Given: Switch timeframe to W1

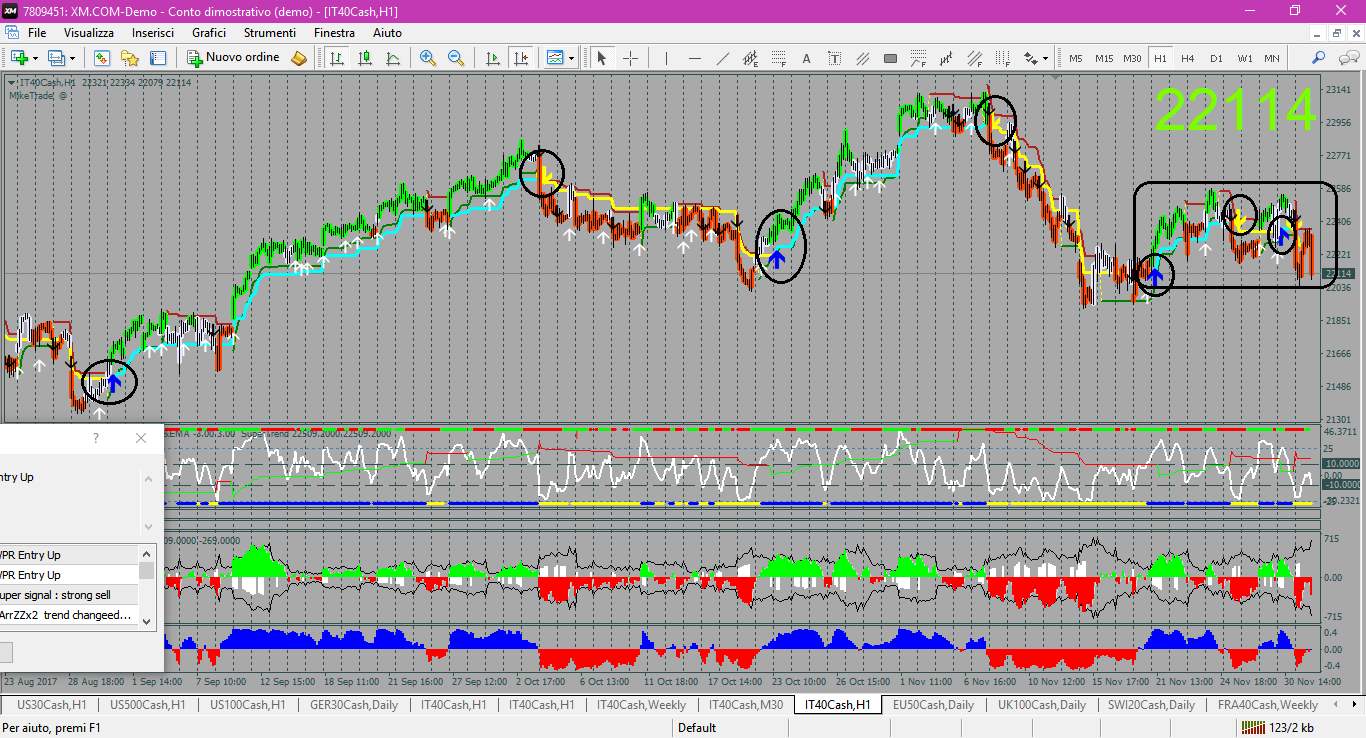Looking at the screenshot, I should pos(1245,58).
